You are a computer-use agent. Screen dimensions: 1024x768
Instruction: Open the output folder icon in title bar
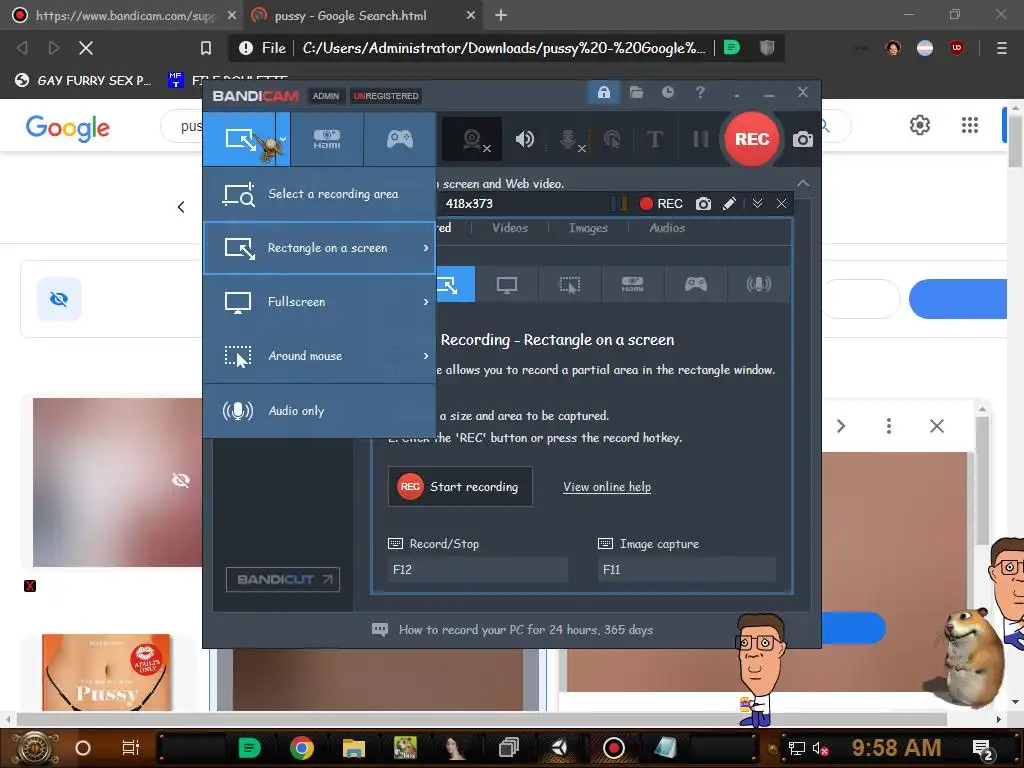636,93
